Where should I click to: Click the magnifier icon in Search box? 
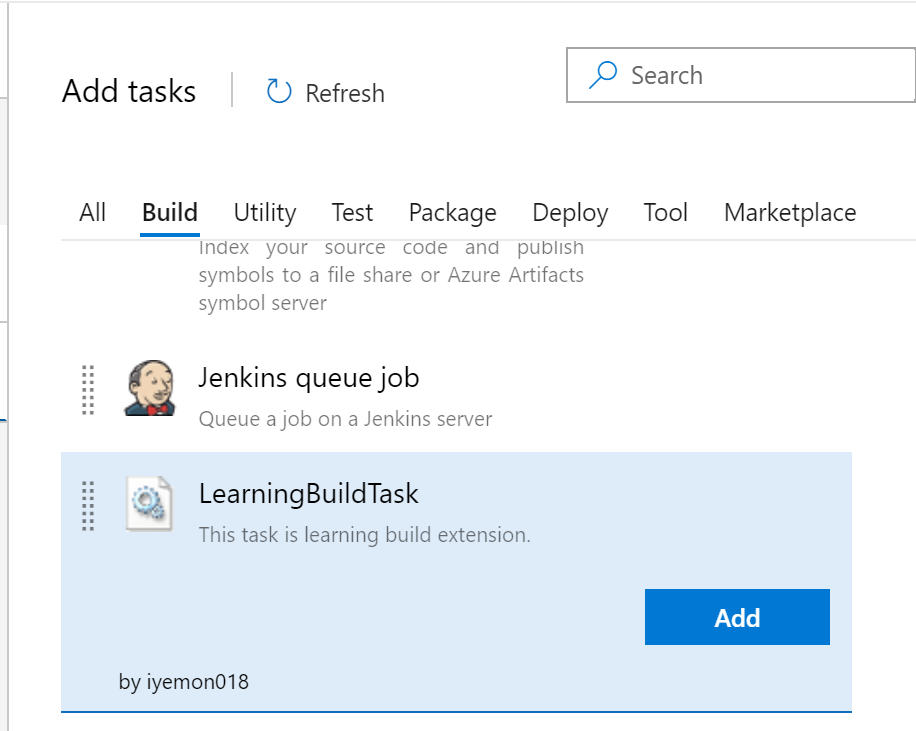(x=603, y=75)
